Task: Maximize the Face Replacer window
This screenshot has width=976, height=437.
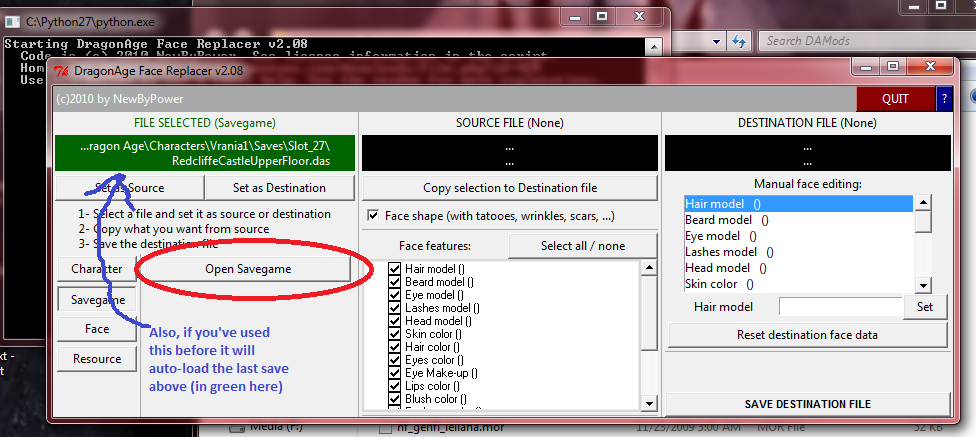Action: click(893, 65)
